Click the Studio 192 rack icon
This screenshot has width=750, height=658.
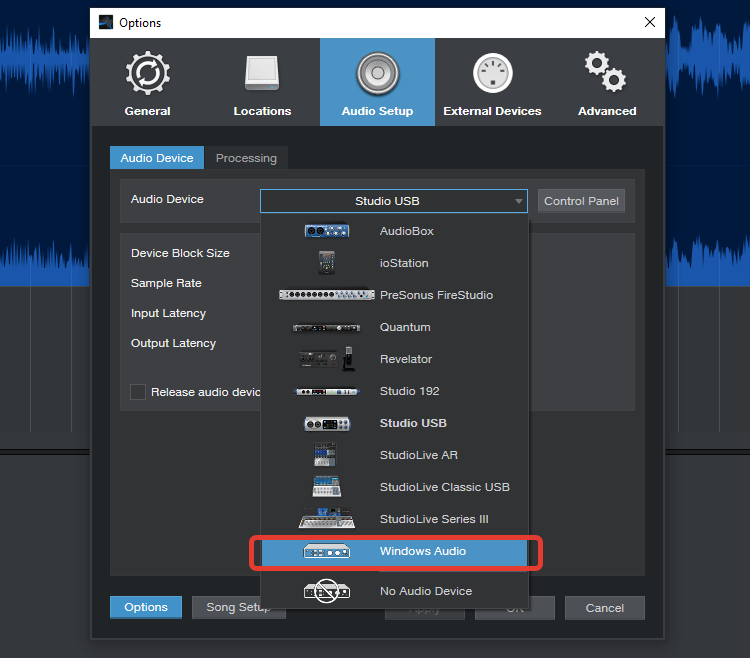327,392
